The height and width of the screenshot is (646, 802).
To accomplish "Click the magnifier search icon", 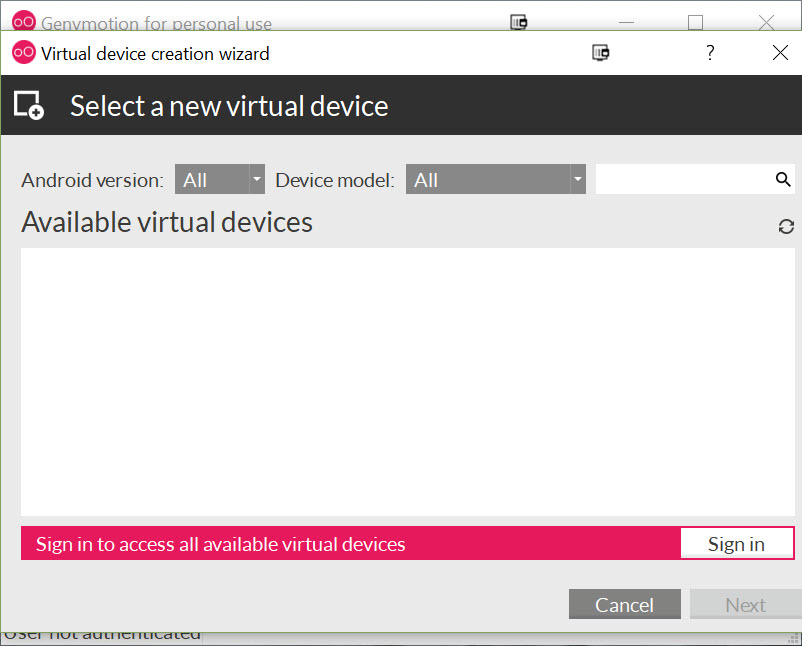I will (x=783, y=180).
